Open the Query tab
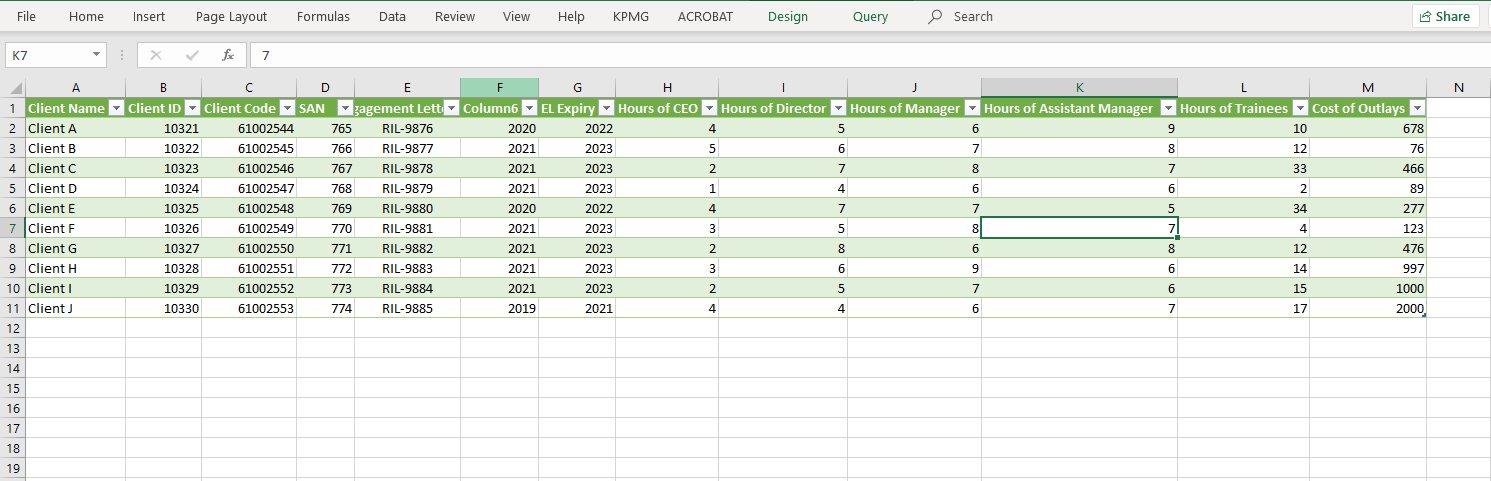 click(870, 16)
